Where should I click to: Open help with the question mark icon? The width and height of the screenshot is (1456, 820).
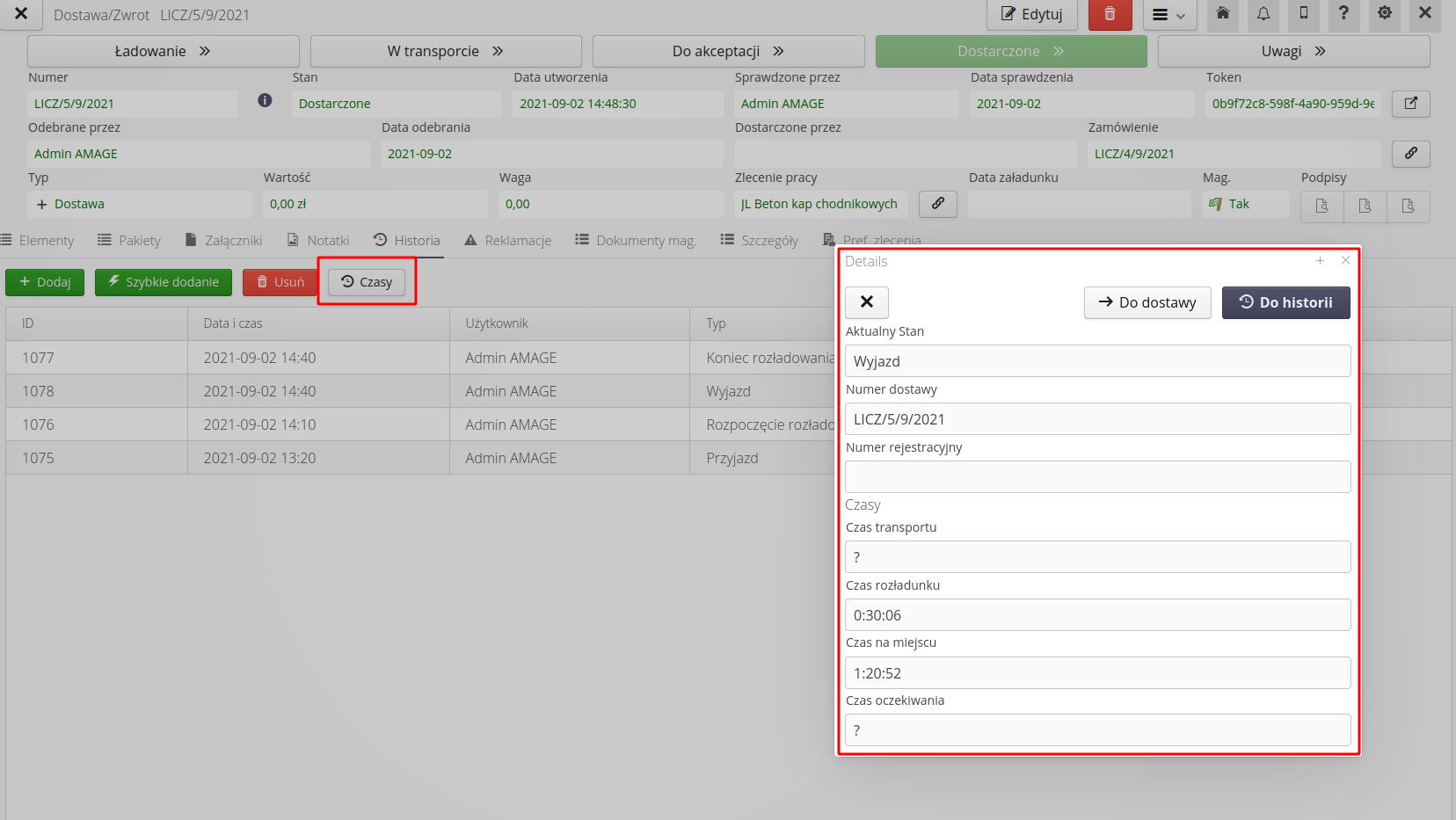(x=1343, y=13)
